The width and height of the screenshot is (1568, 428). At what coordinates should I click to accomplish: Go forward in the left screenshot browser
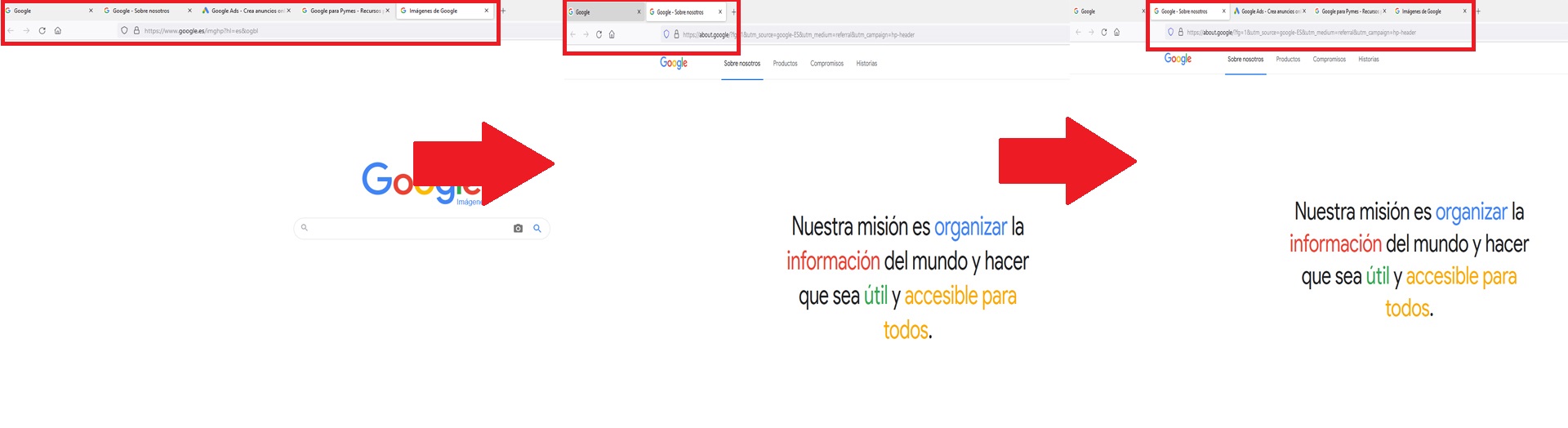pos(26,31)
